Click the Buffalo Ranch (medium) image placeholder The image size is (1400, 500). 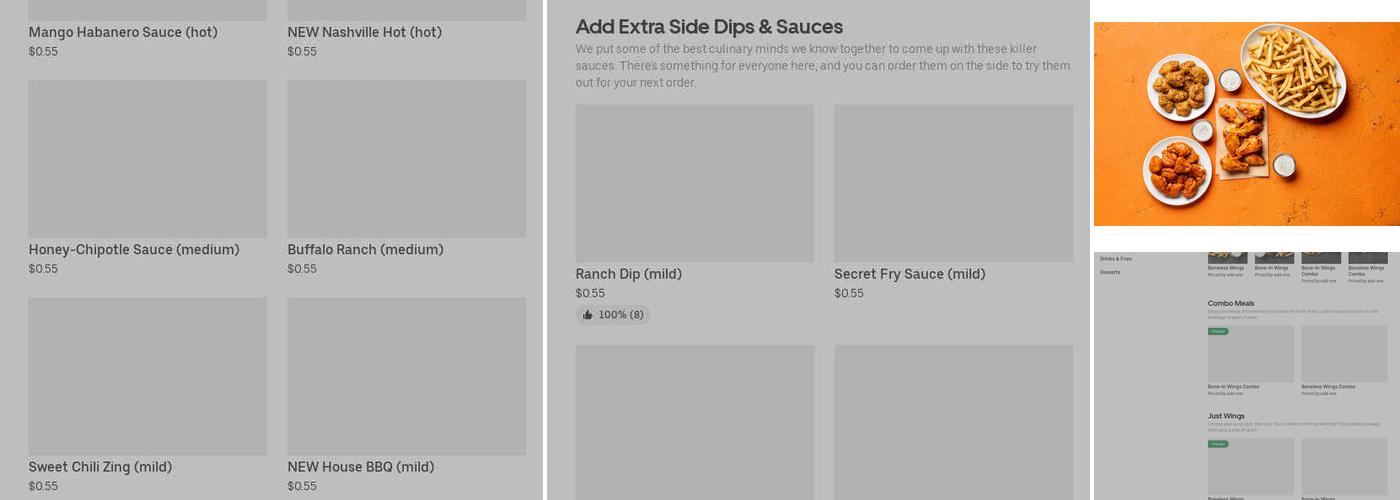[x=406, y=159]
